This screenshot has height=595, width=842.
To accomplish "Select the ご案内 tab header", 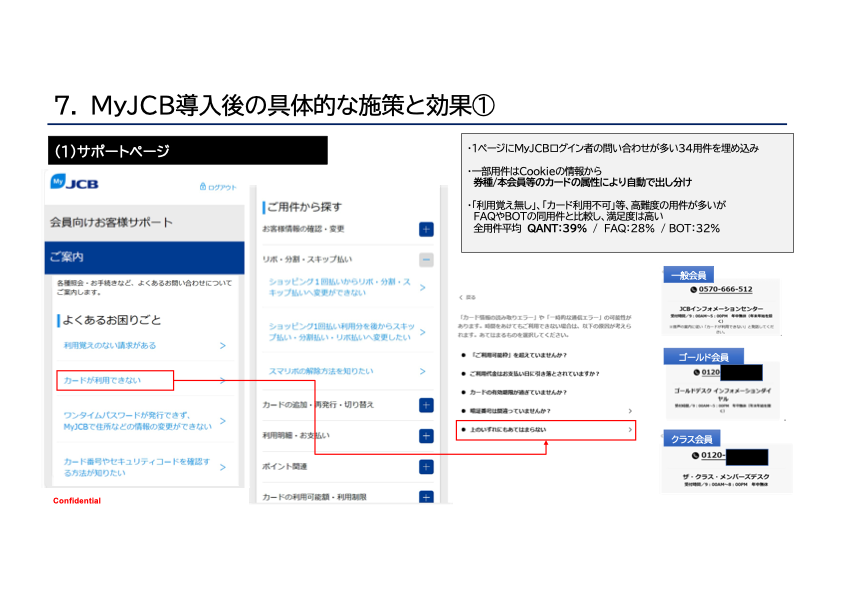I will 144,257.
